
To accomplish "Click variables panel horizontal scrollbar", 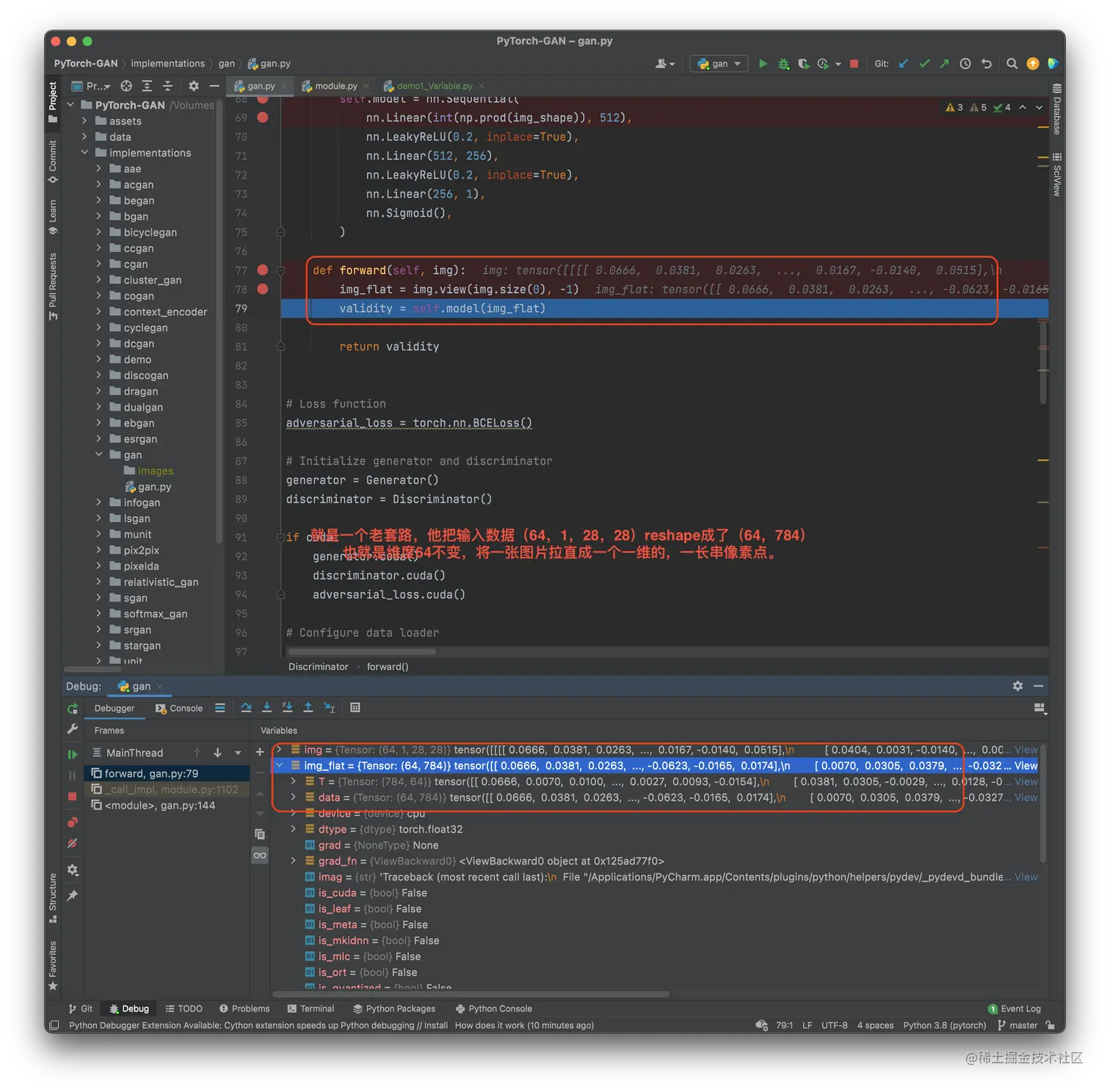I will [x=470, y=994].
